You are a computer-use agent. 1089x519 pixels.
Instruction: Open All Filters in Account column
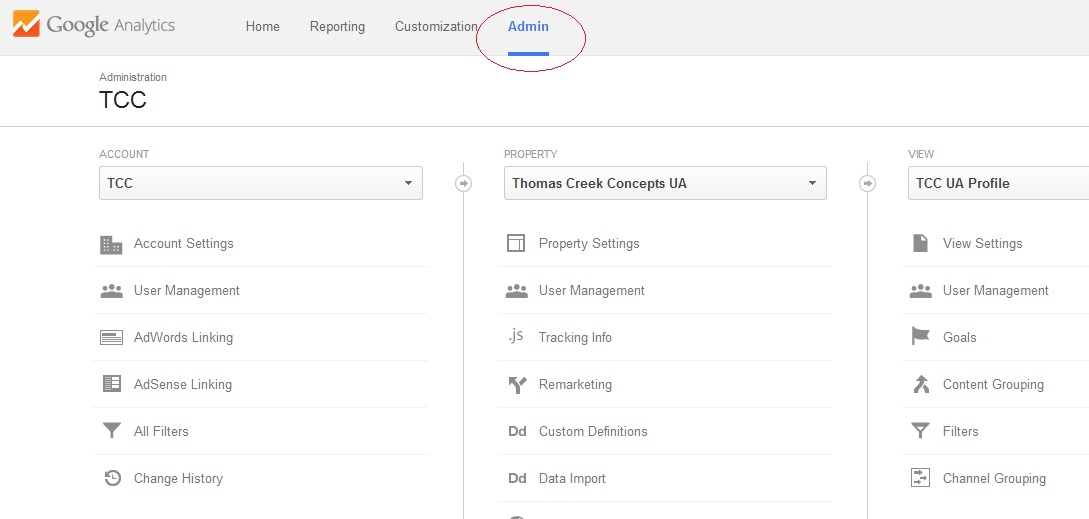point(161,431)
